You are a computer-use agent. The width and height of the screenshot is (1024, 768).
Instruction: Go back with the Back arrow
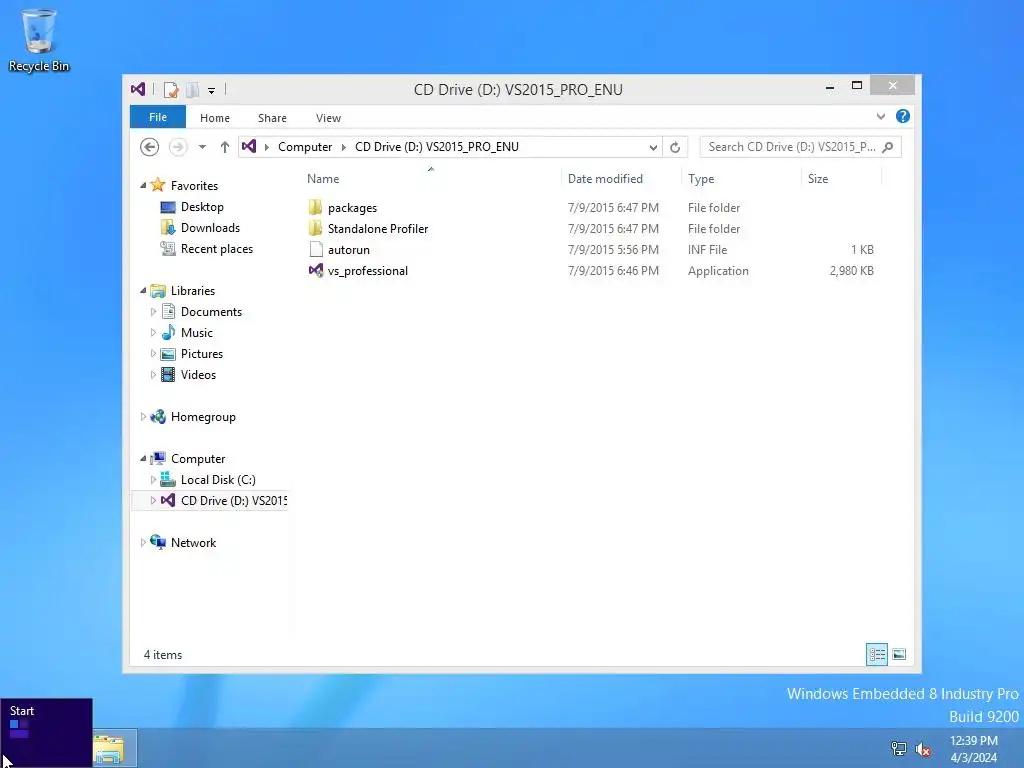(150, 147)
